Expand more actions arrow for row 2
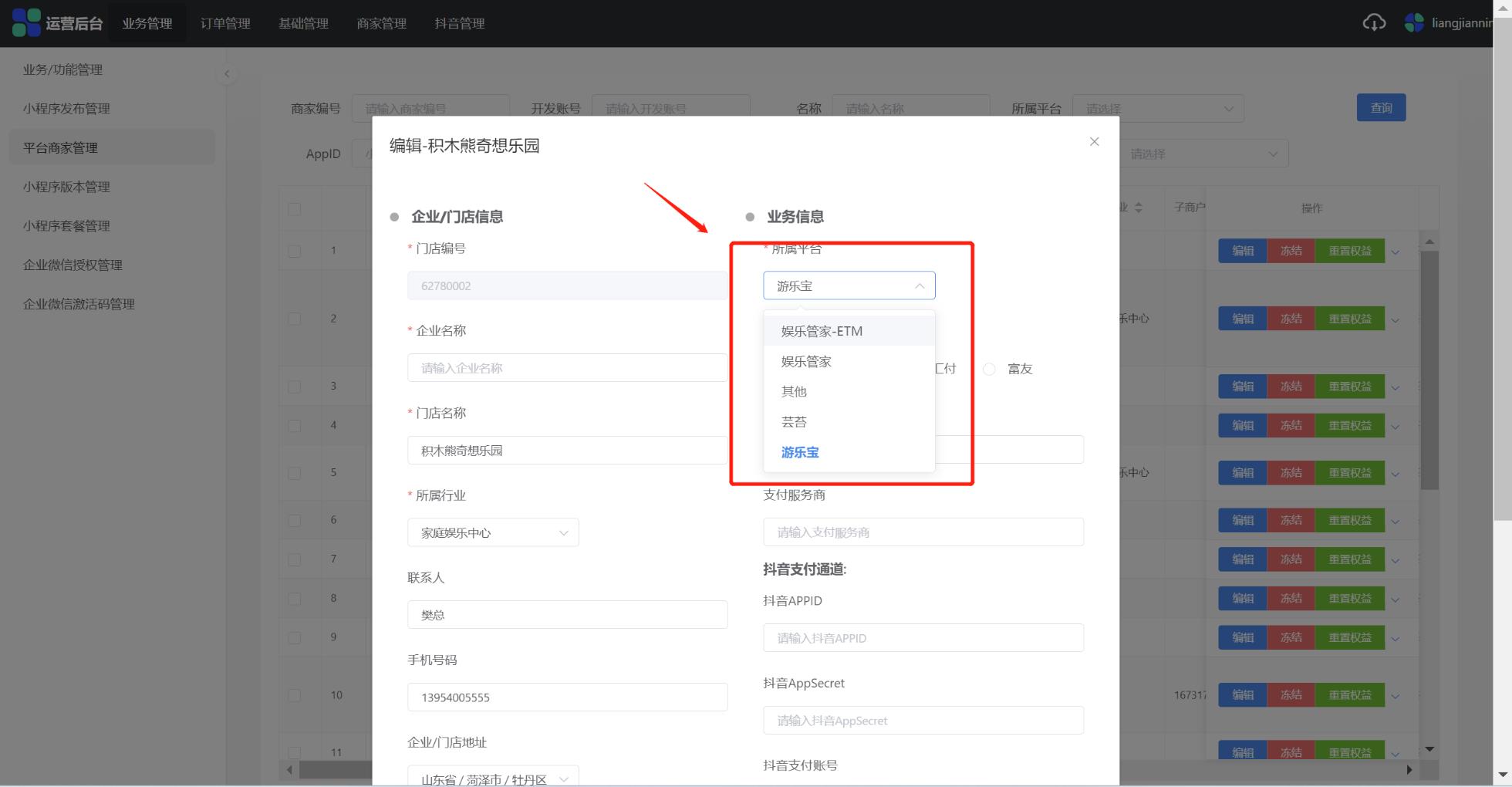The width and height of the screenshot is (1512, 787). coord(1396,319)
